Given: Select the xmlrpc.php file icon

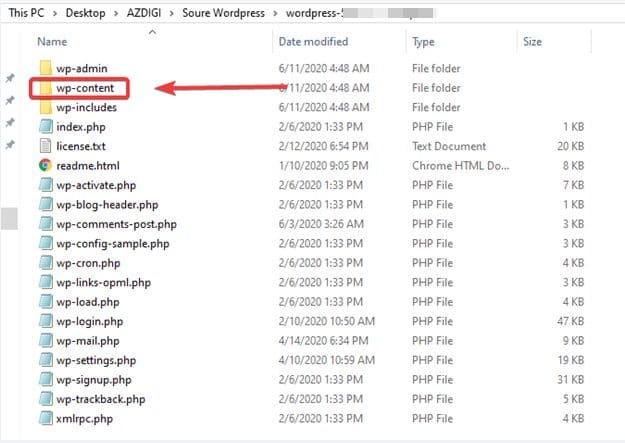Looking at the screenshot, I should [45, 419].
